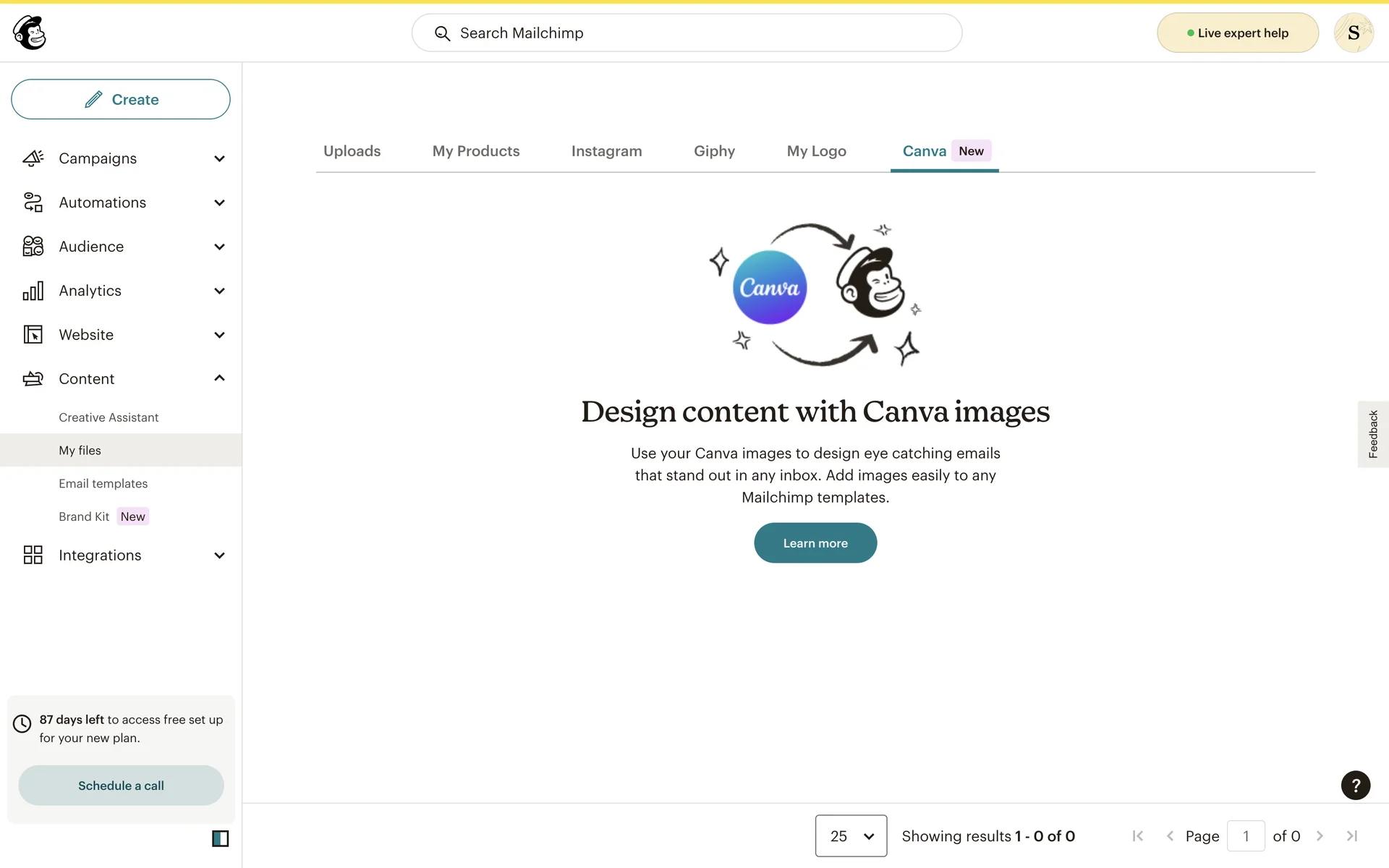Click the Learn more button
Screen dimensions: 1389x868
[815, 543]
